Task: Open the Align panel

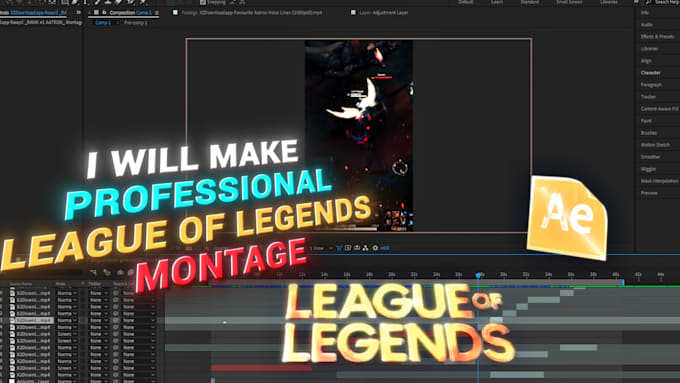Action: coord(646,61)
